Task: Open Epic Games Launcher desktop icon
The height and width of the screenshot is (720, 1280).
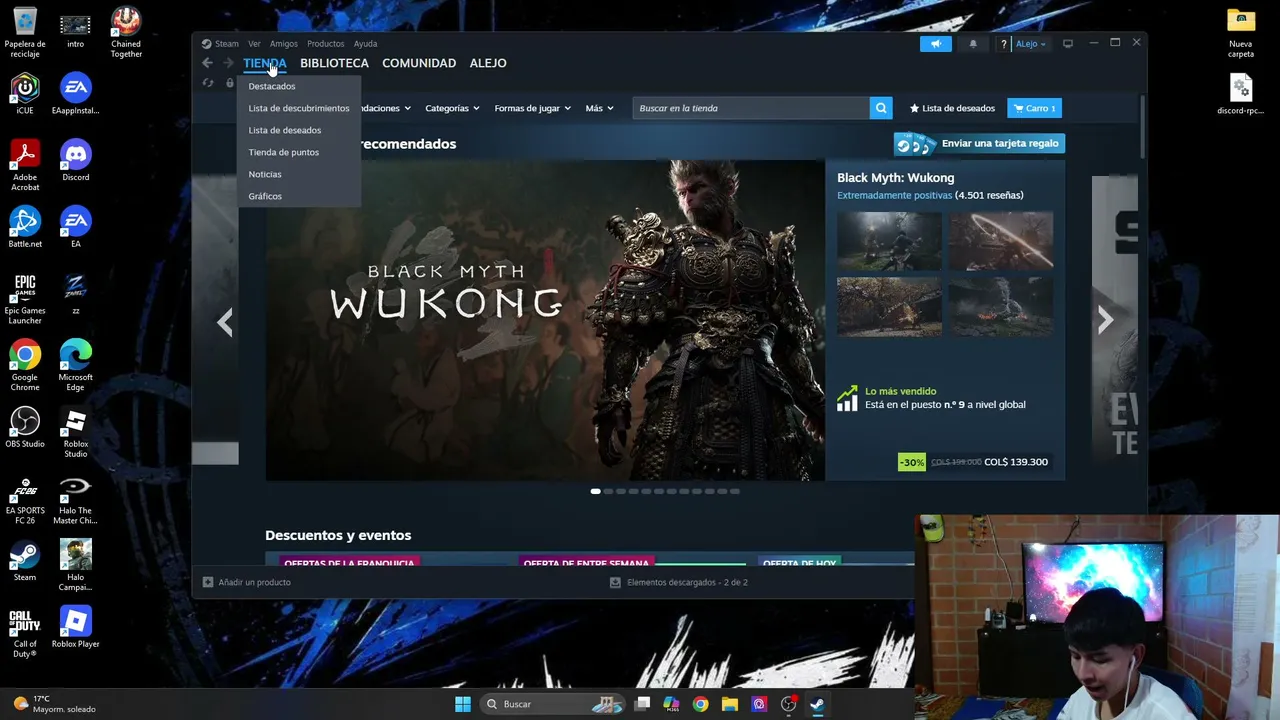Action: click(x=25, y=299)
